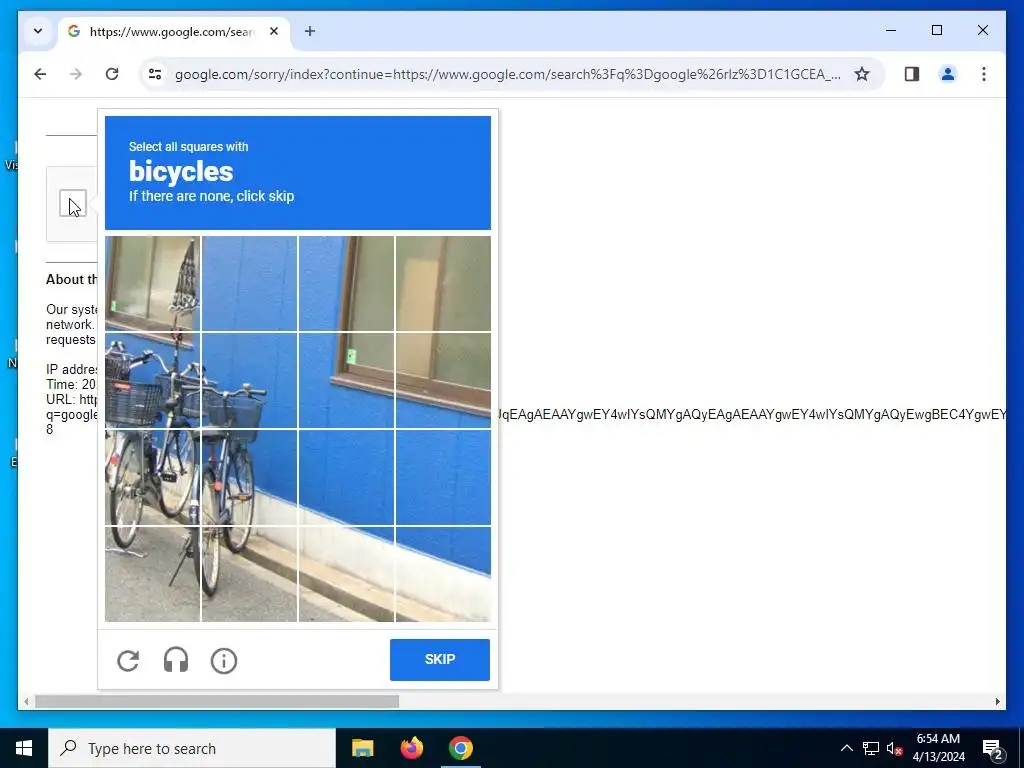This screenshot has width=1024, height=768.
Task: Open the notification center
Action: click(993, 748)
